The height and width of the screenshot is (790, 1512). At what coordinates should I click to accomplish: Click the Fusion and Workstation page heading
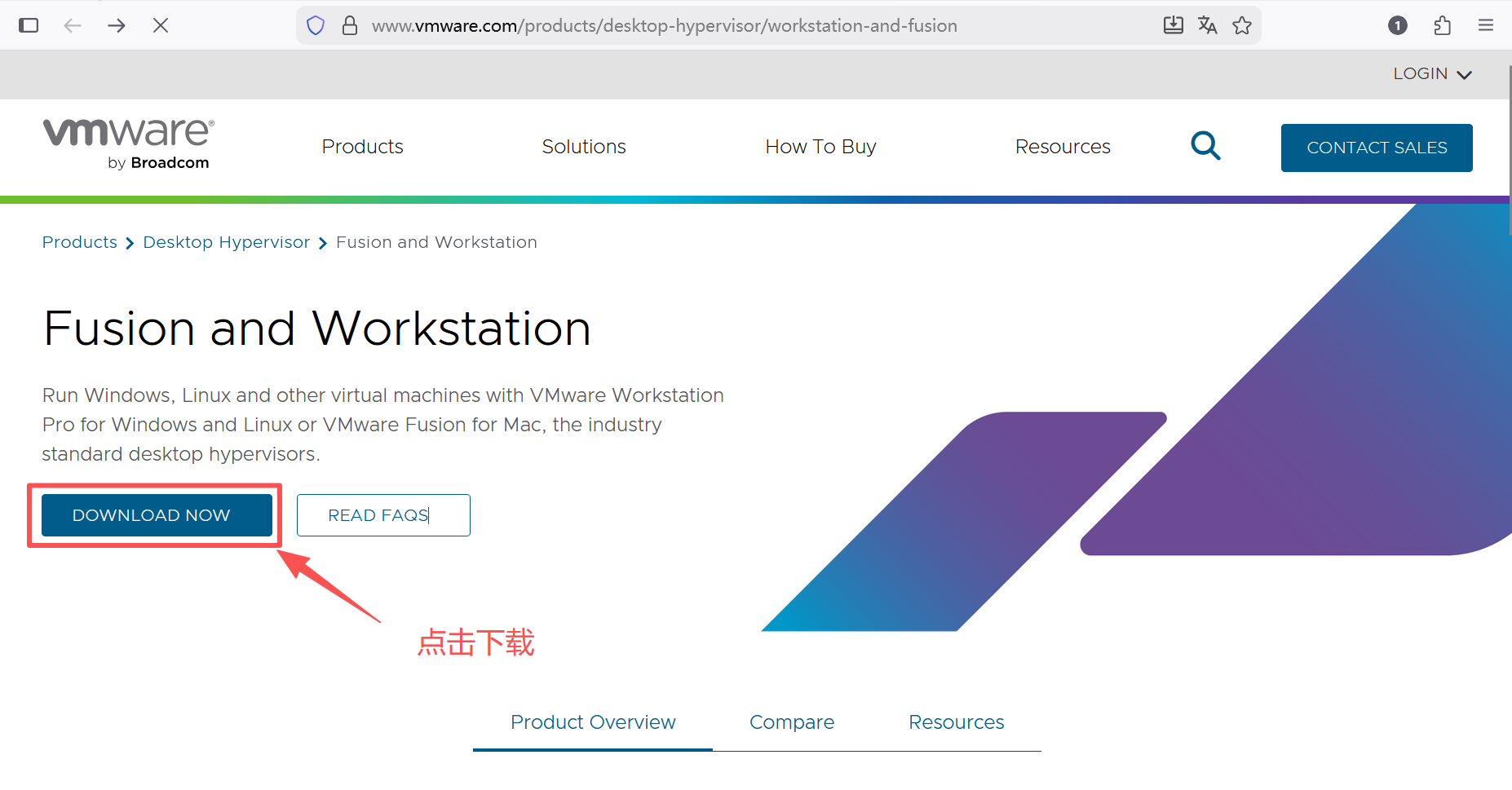317,329
